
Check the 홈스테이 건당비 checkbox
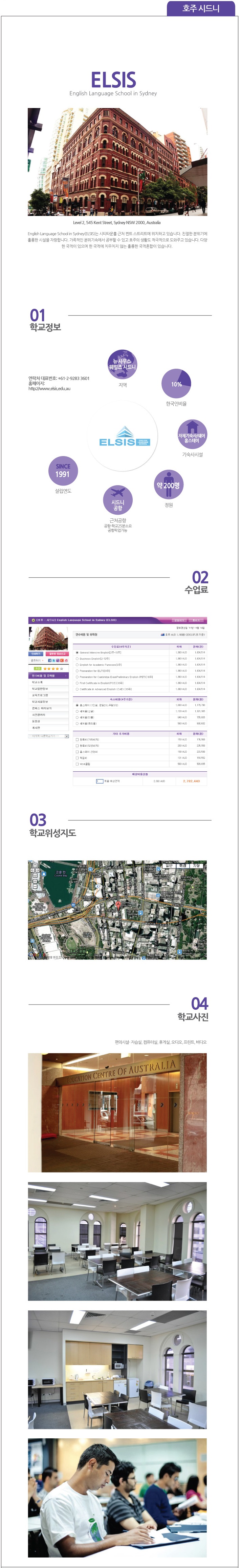77,752
